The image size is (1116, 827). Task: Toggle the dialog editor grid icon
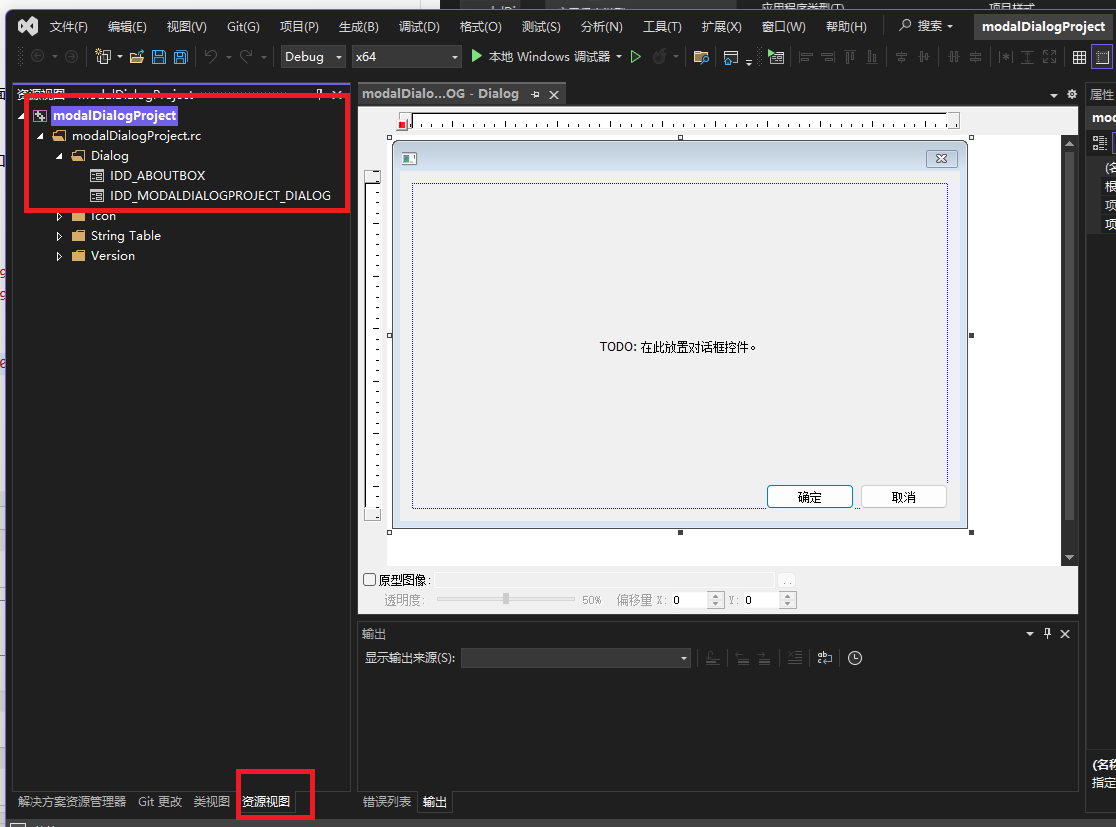coord(1079,57)
